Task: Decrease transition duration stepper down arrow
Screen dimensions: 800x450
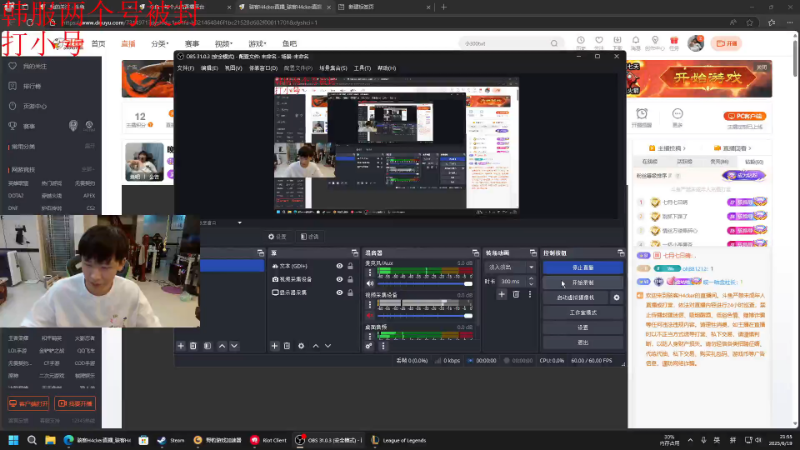Action: 531,284
